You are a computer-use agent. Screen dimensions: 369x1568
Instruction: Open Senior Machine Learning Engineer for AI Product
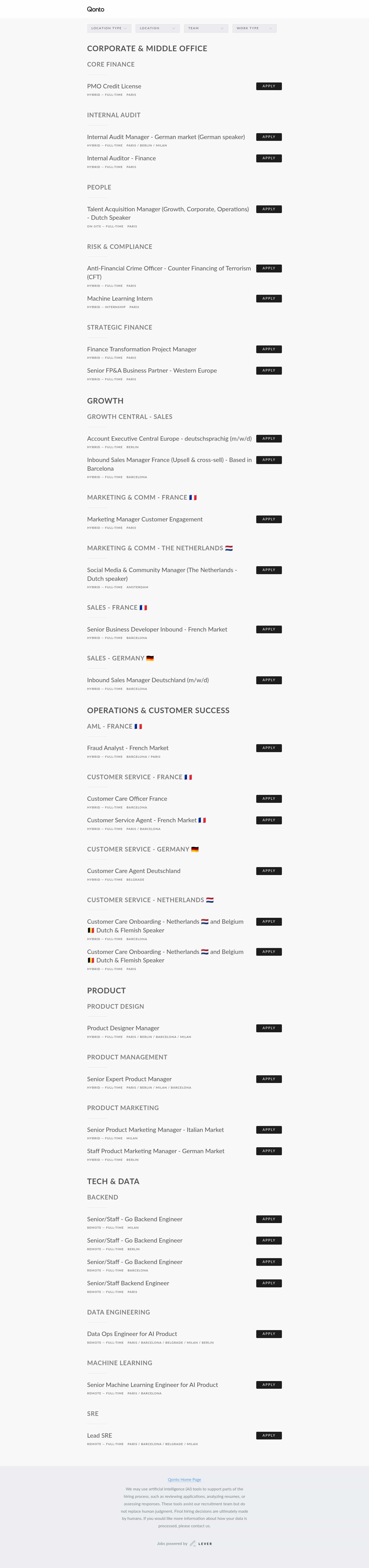(152, 1384)
